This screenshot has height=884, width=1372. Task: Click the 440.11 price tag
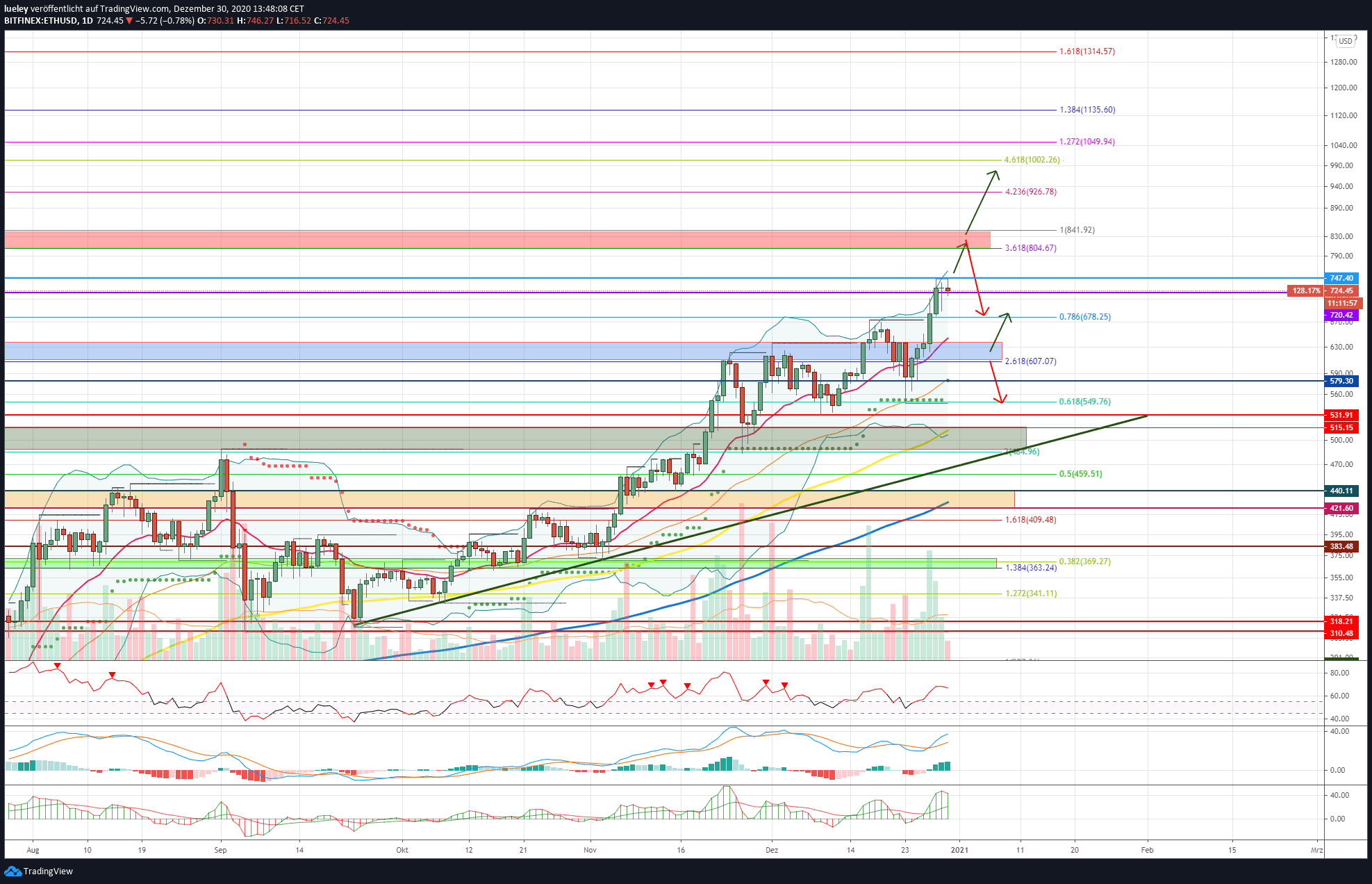[x=1341, y=491]
